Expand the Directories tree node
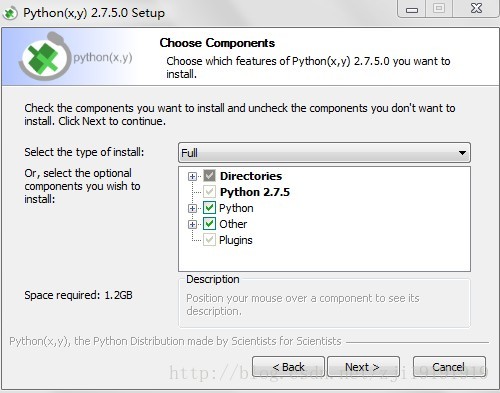Image resolution: width=500 pixels, height=393 pixels. (192, 176)
